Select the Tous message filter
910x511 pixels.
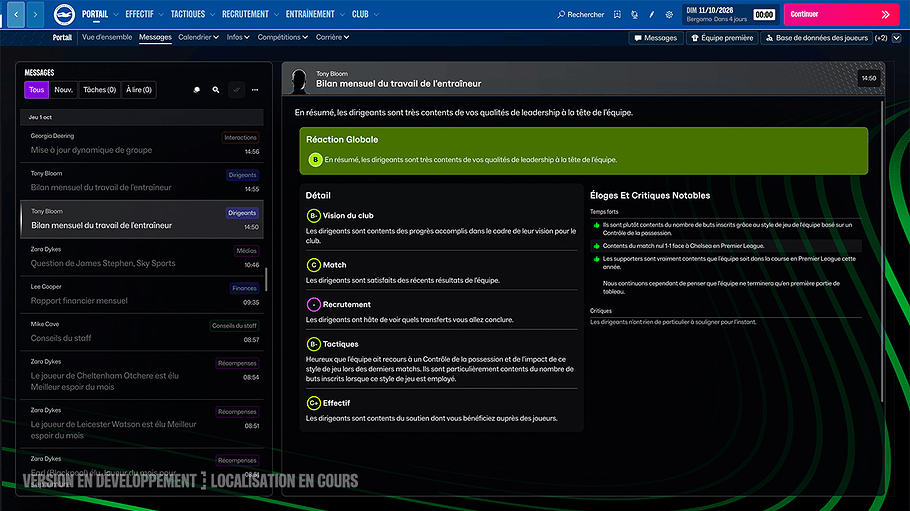click(x=37, y=90)
